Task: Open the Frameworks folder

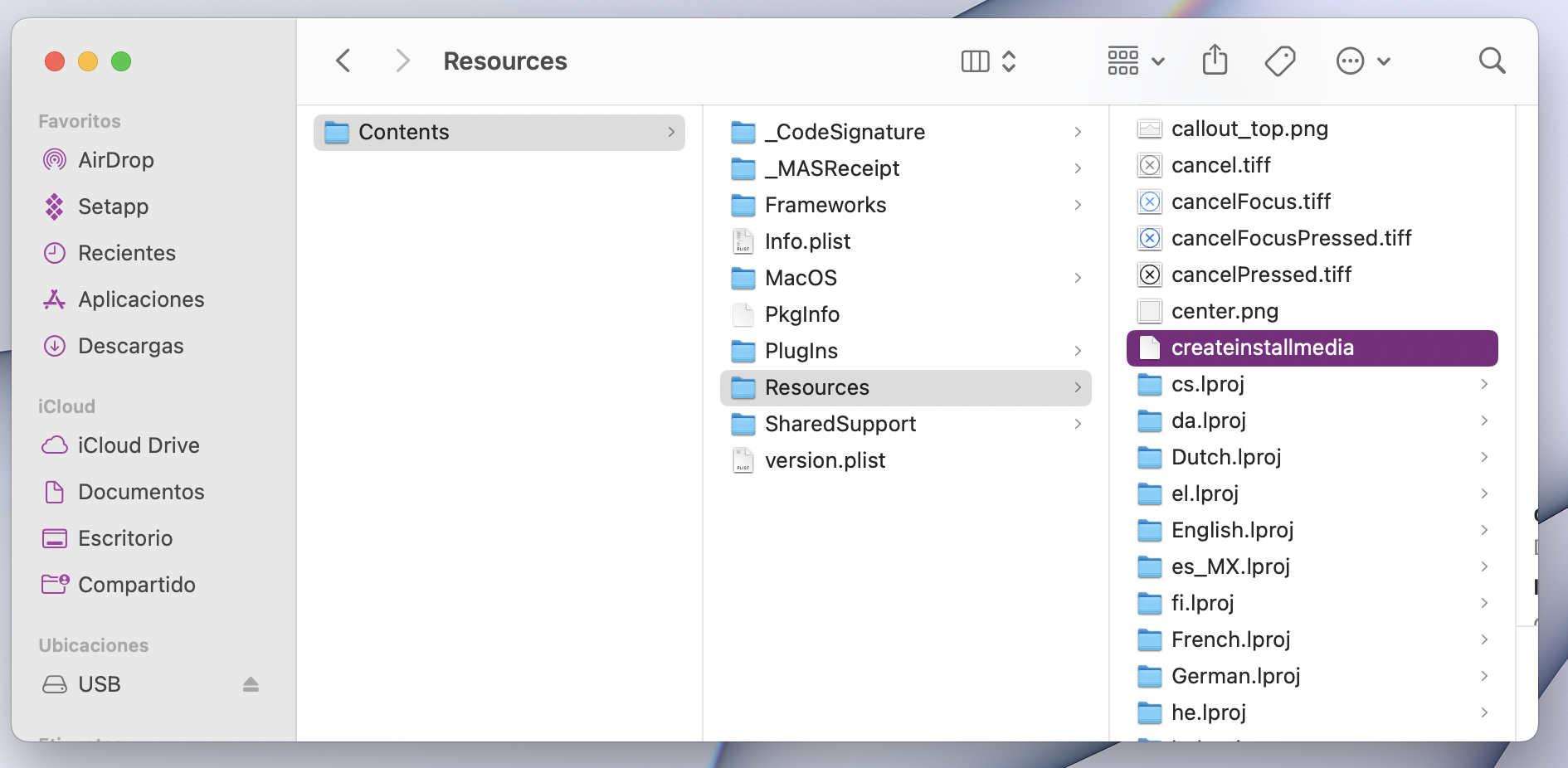Action: coord(825,205)
